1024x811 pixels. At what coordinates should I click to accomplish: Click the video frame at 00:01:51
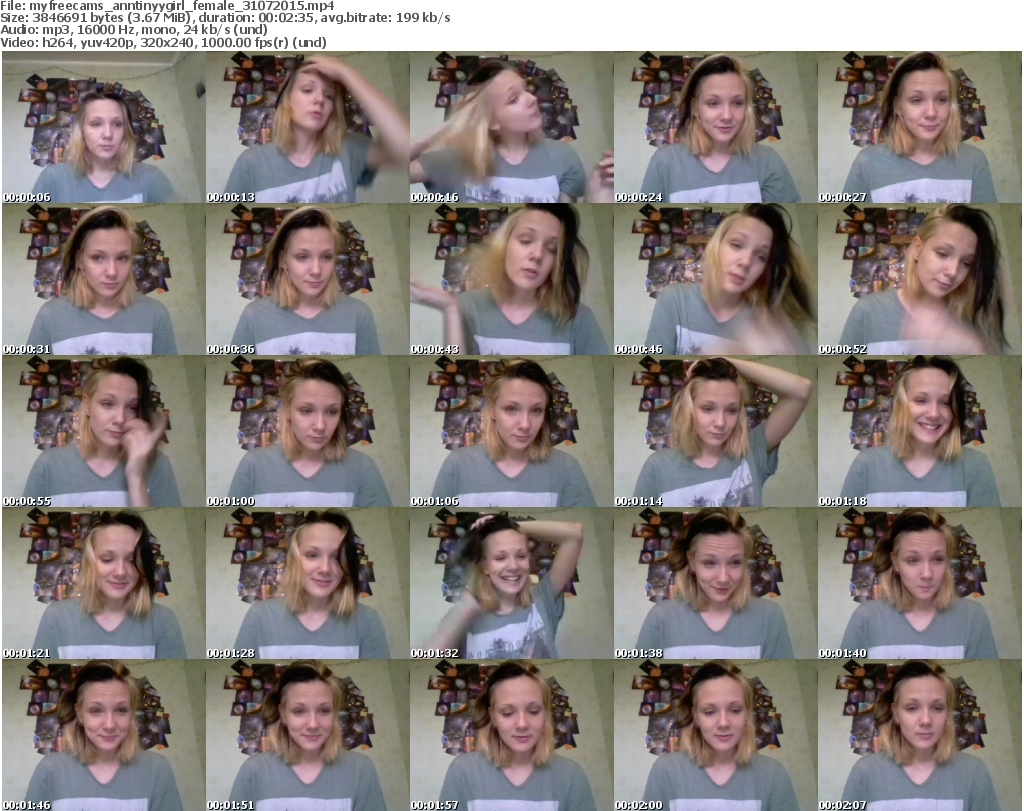click(308, 736)
